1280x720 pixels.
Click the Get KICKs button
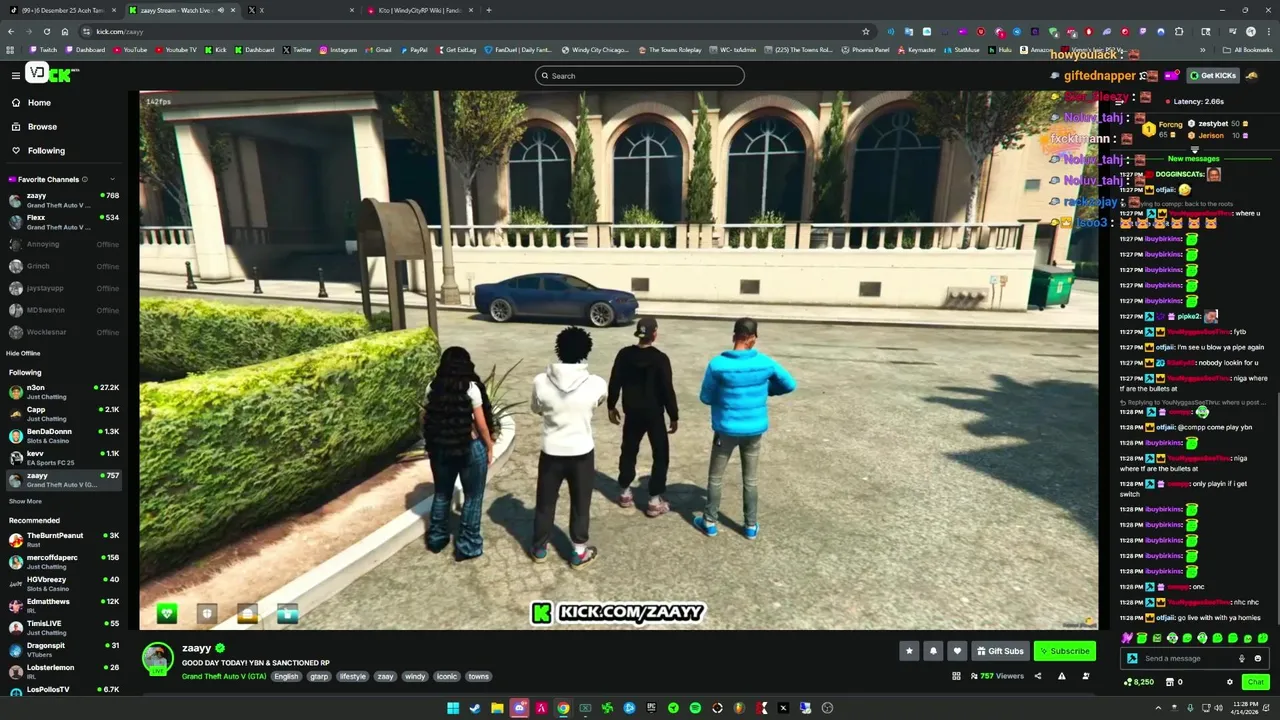1213,76
